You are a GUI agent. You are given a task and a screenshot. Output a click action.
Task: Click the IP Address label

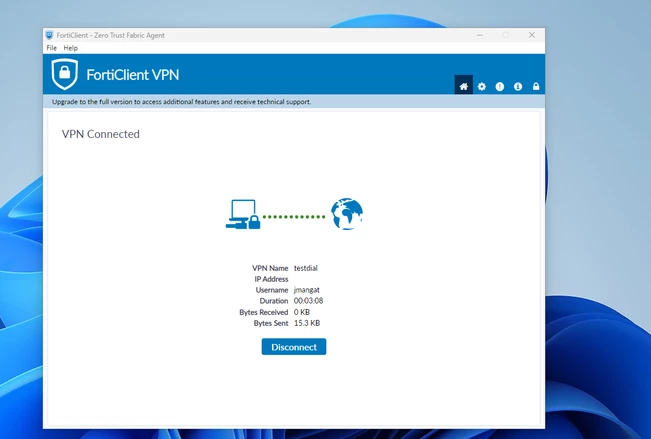[x=271, y=279]
